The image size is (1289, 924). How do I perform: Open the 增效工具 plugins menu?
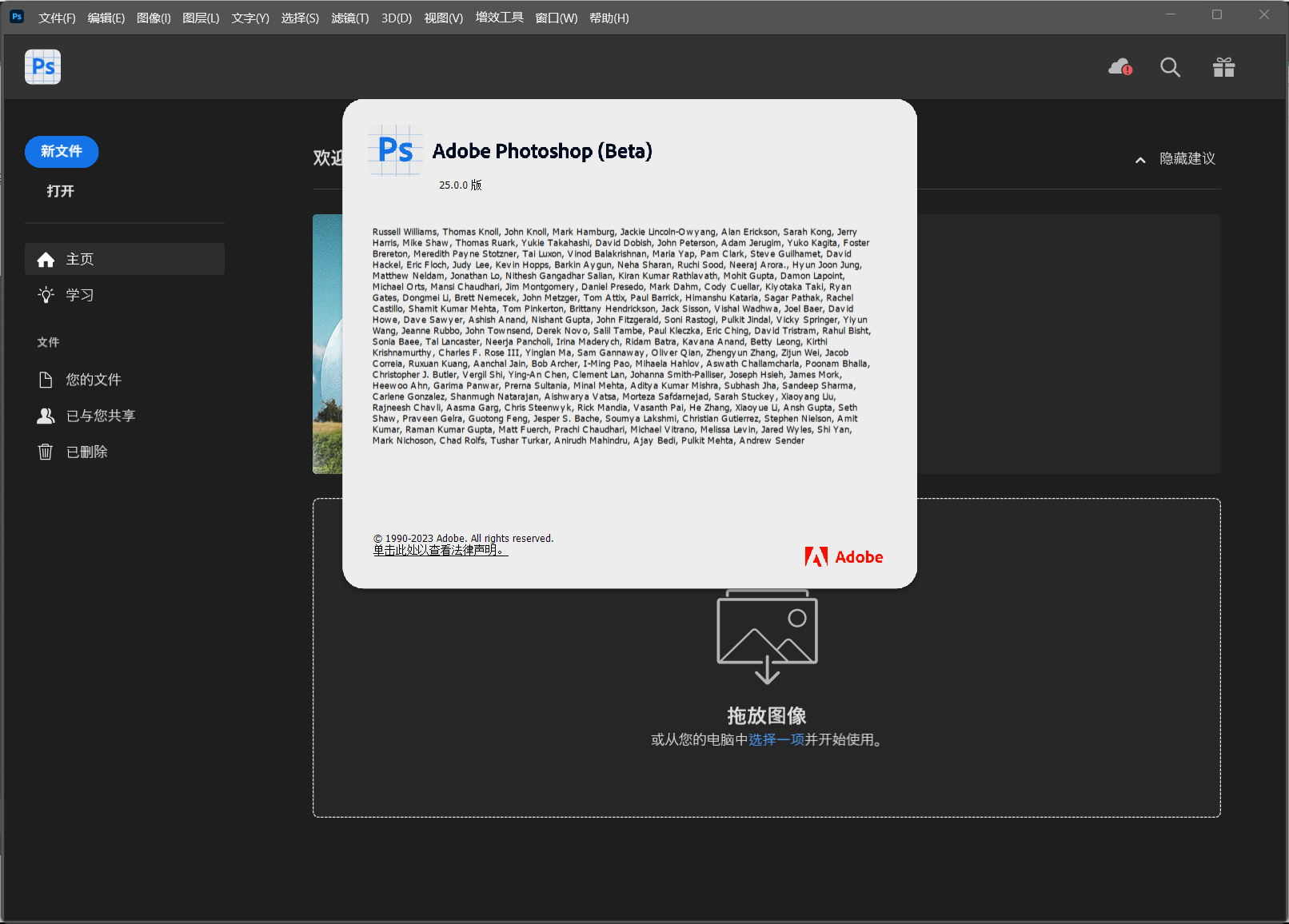pyautogui.click(x=499, y=18)
